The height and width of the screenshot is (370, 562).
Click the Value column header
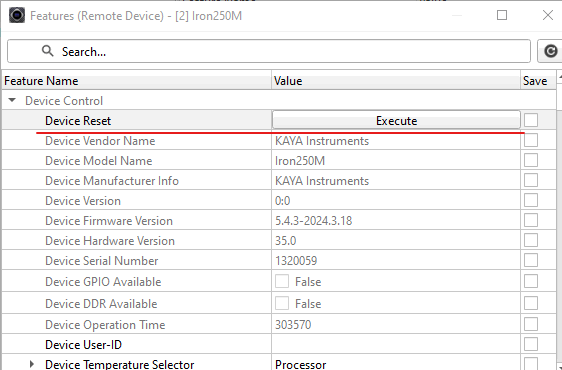[x=396, y=81]
